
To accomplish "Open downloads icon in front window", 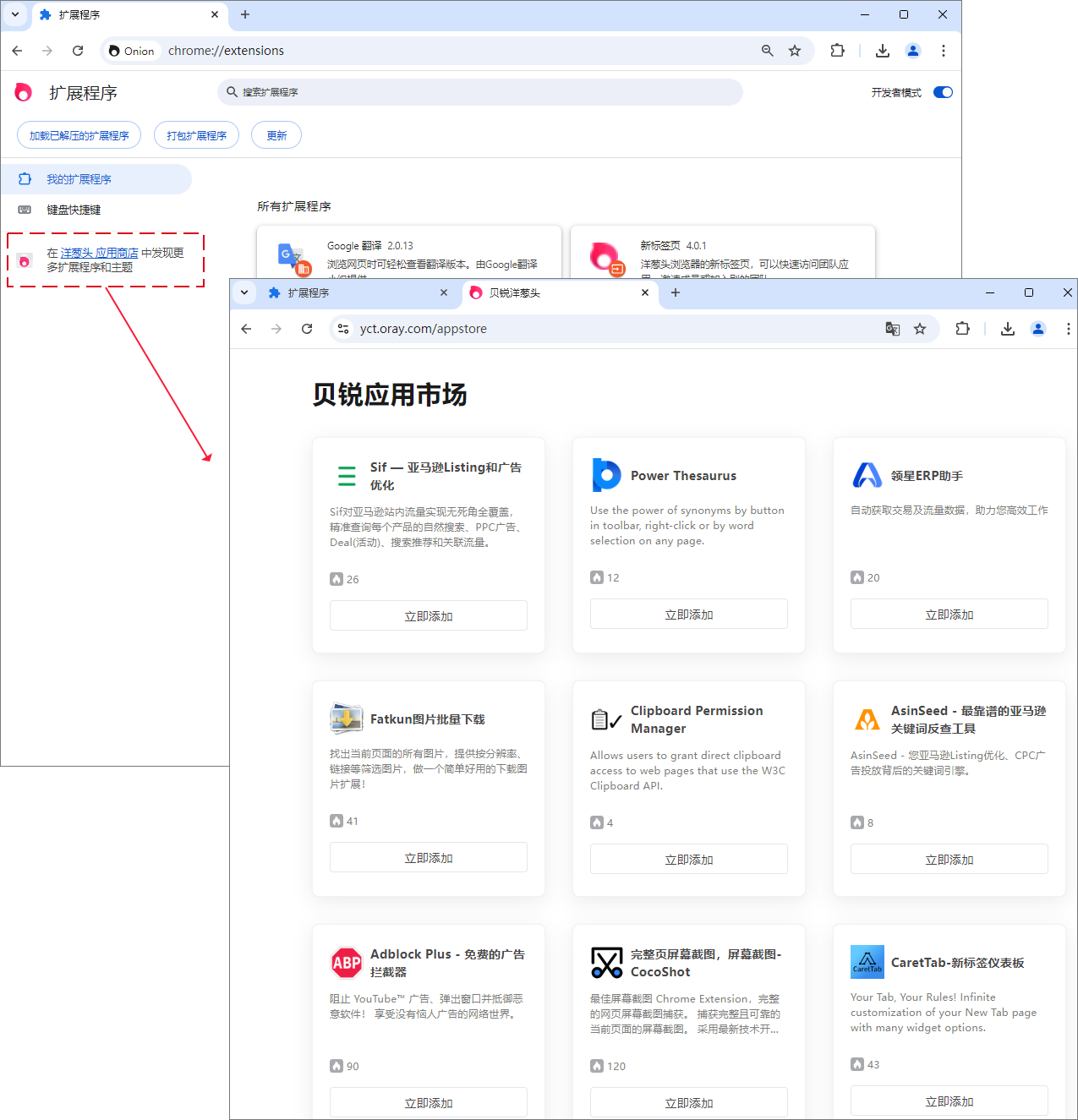I will pos(1008,329).
